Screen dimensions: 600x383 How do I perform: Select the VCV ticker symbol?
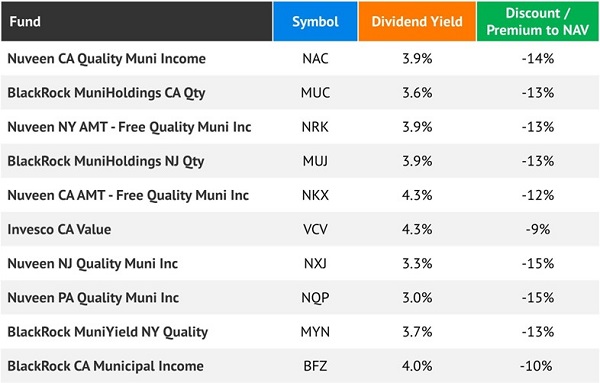(x=315, y=229)
